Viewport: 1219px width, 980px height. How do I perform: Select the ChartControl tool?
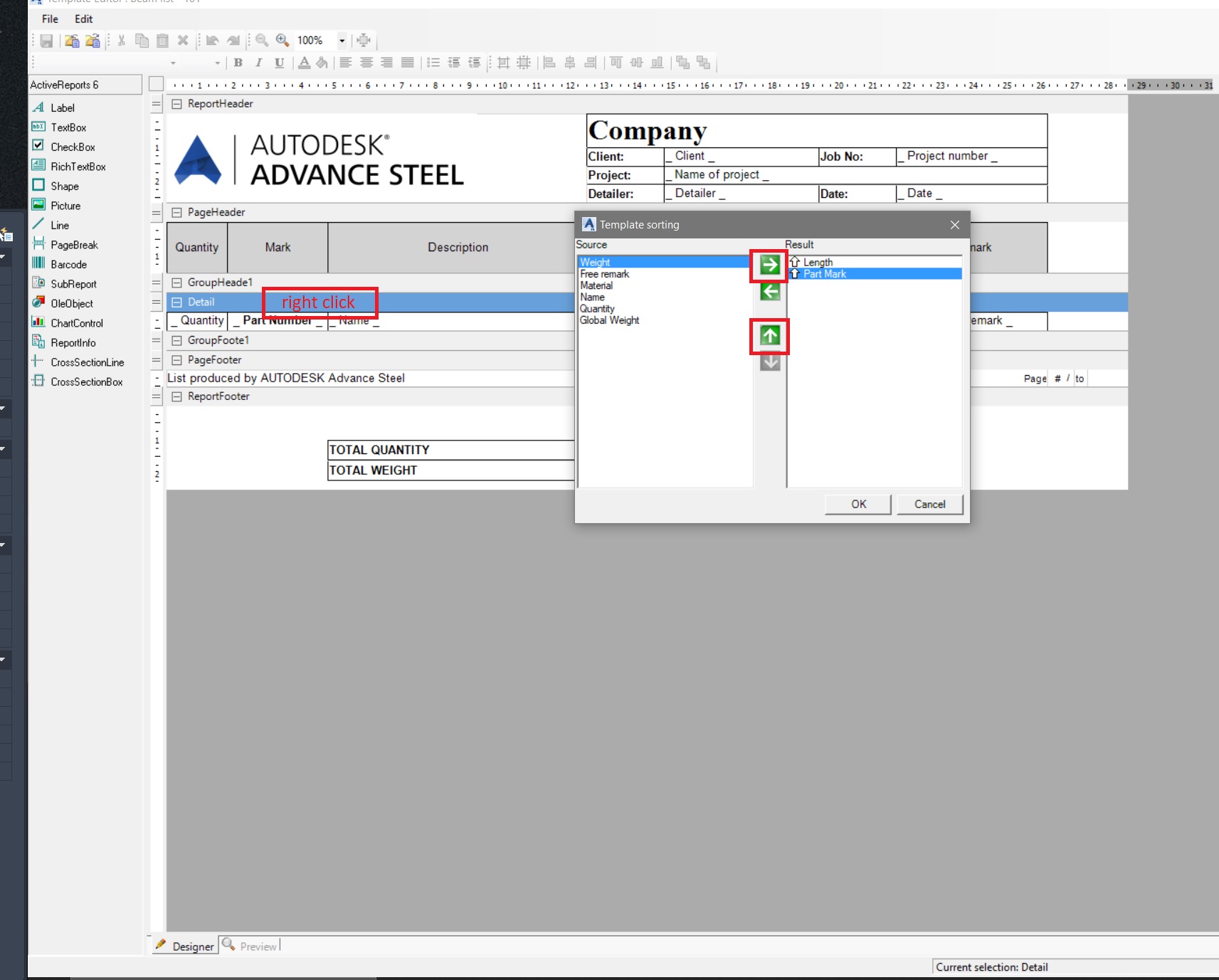pos(68,323)
